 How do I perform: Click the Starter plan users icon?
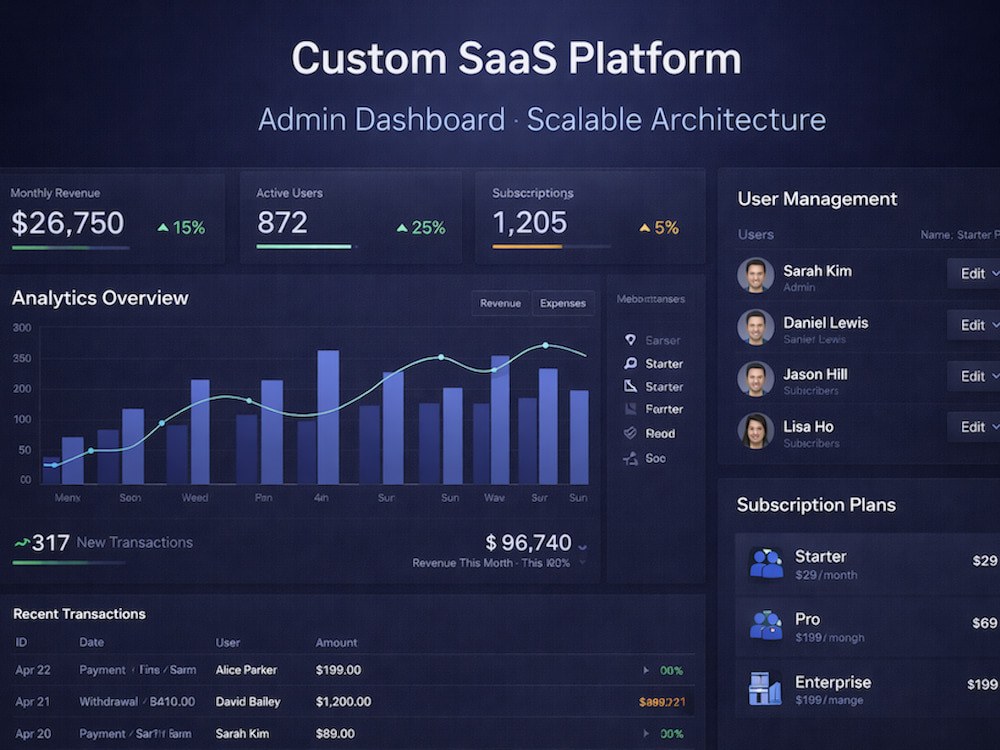(x=766, y=563)
